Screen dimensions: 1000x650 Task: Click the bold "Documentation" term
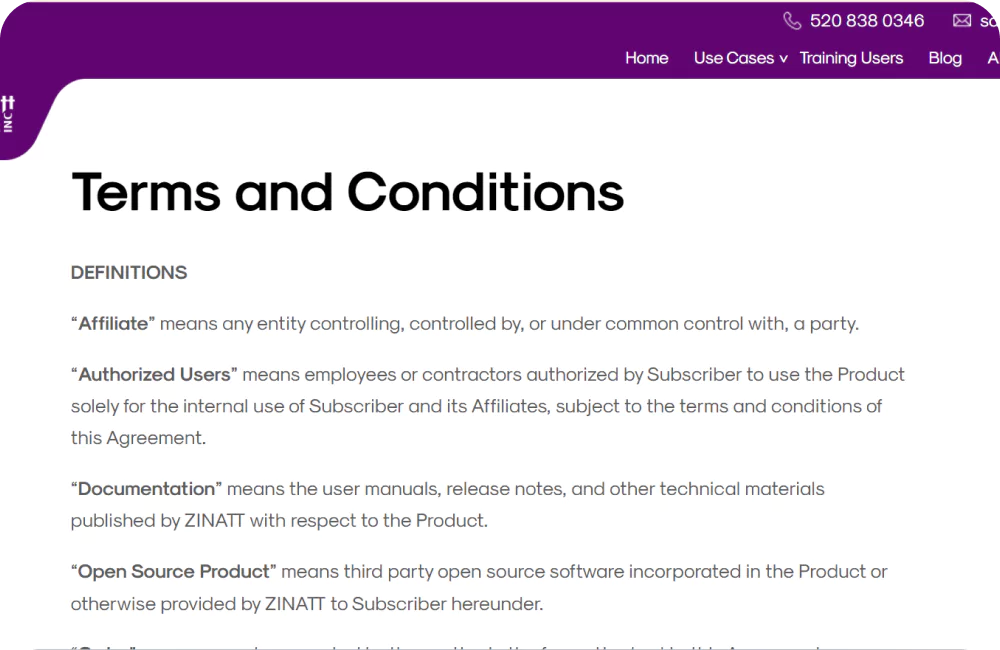point(146,489)
